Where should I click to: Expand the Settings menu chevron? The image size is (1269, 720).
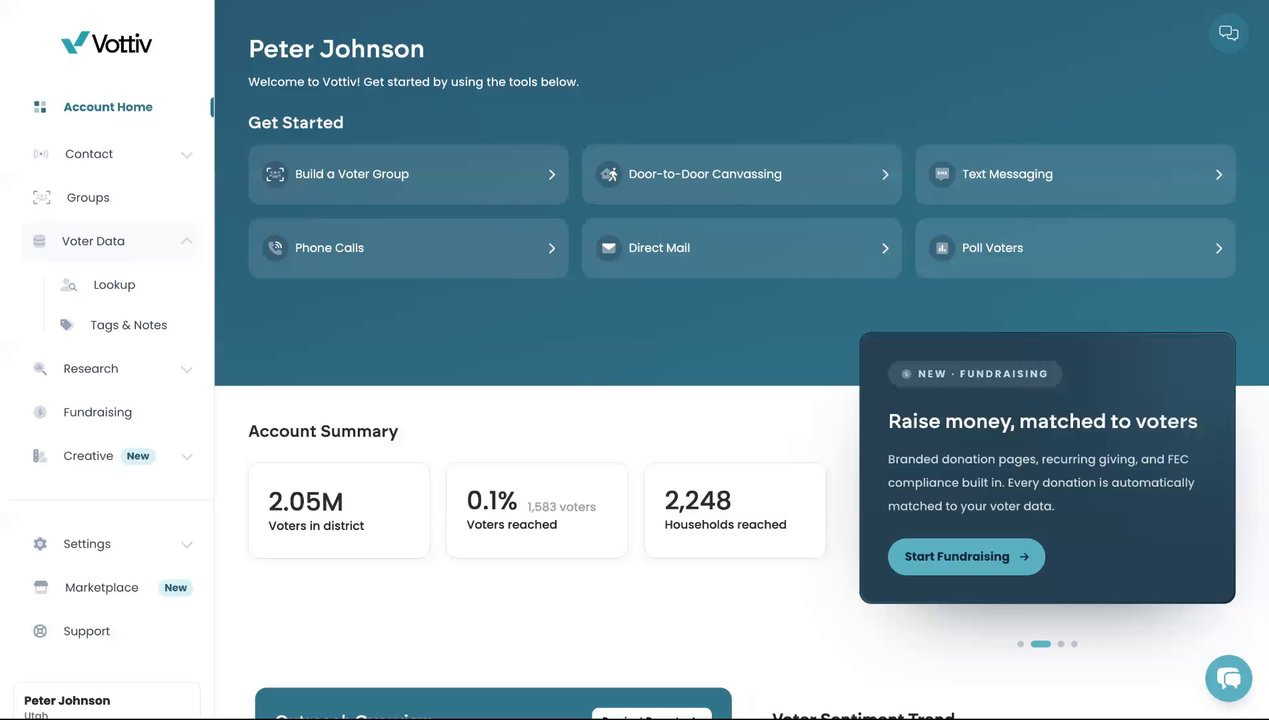[x=186, y=545]
